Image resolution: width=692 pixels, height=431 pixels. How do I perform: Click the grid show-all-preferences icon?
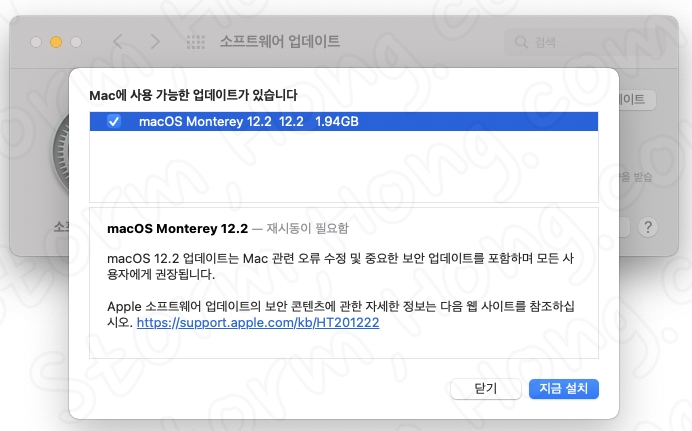click(196, 42)
